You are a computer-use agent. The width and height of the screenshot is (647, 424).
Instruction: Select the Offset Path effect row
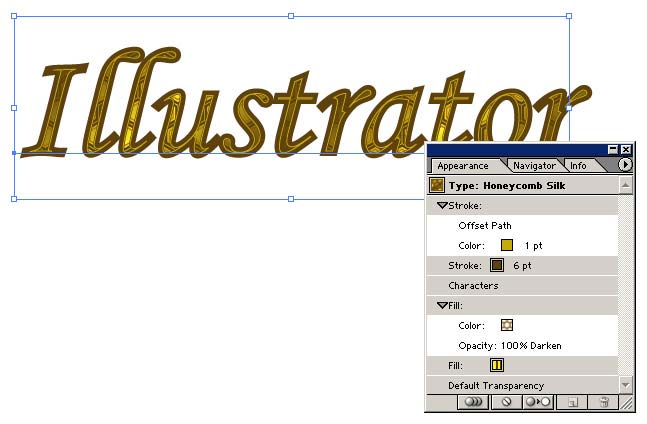522,226
